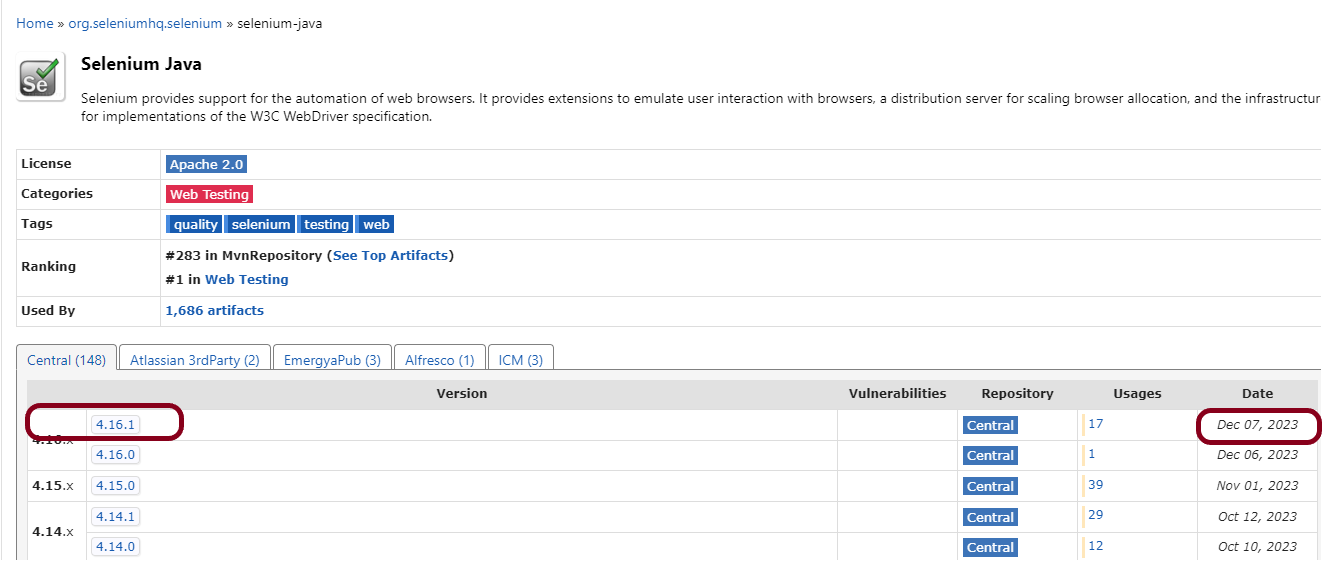Open version 4.14.0 link

(x=115, y=547)
